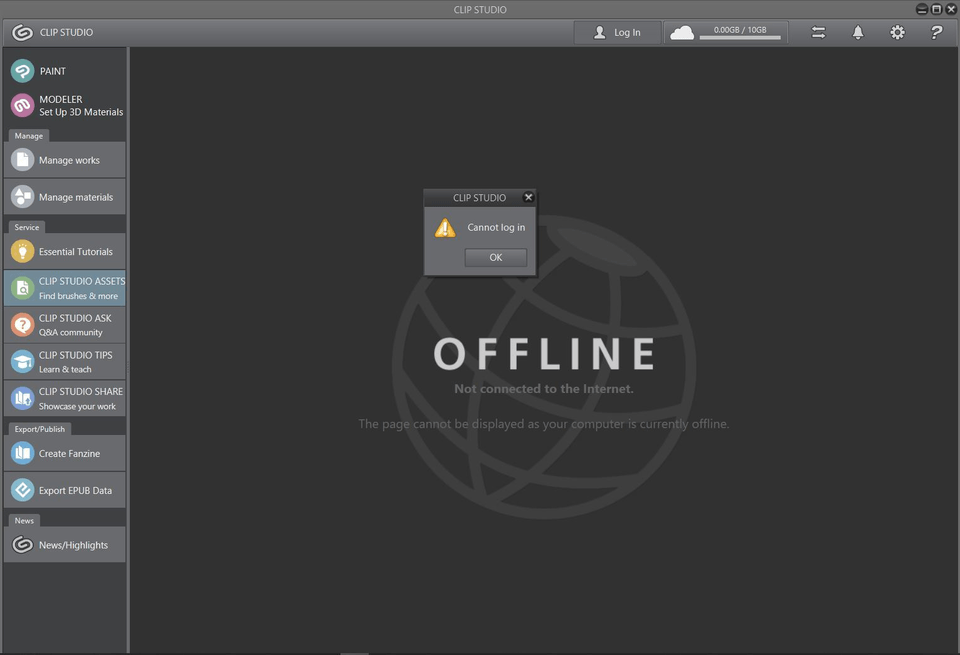
Task: Open CLIP STUDIO ASK Q&A community
Action: click(65, 325)
